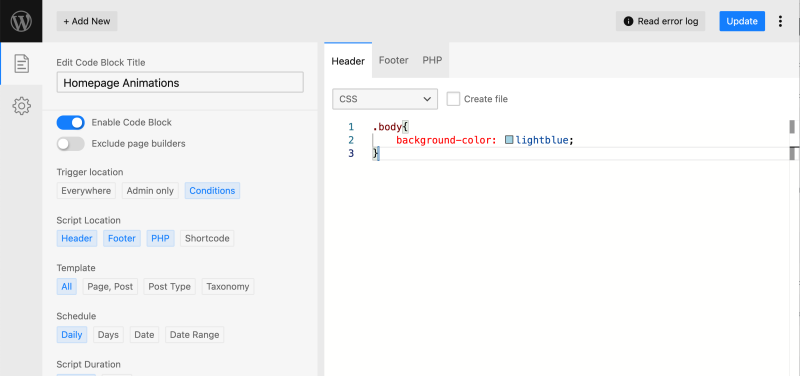
Task: Click the editor vertical scrollbar thumb
Action: 792,127
